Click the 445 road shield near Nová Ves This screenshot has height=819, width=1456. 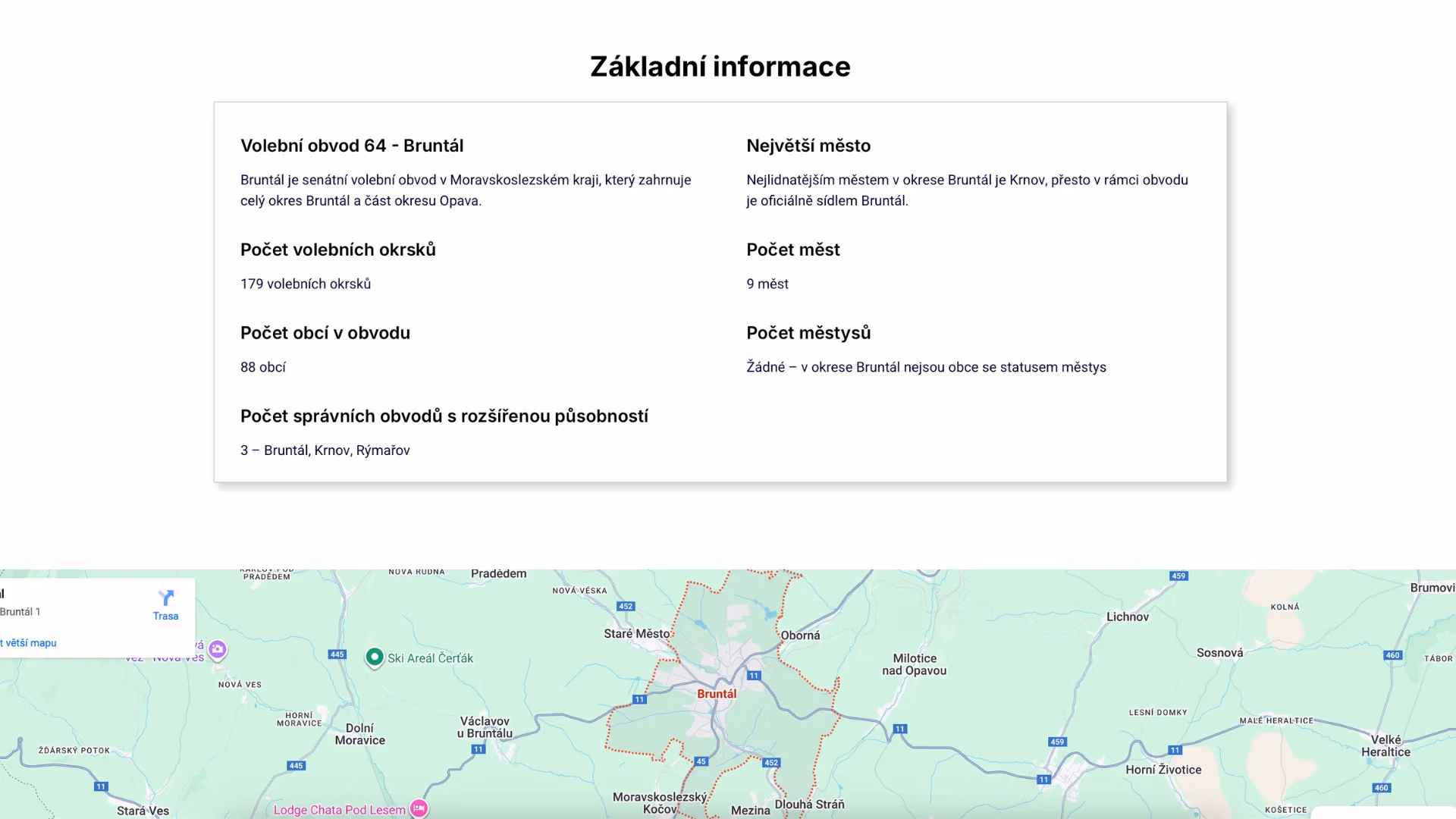(x=338, y=653)
